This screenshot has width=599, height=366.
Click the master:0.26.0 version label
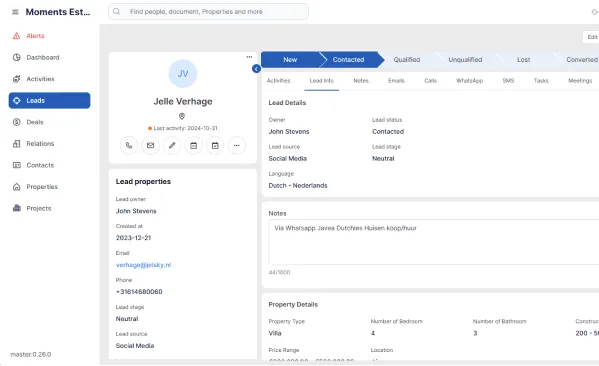(31, 355)
